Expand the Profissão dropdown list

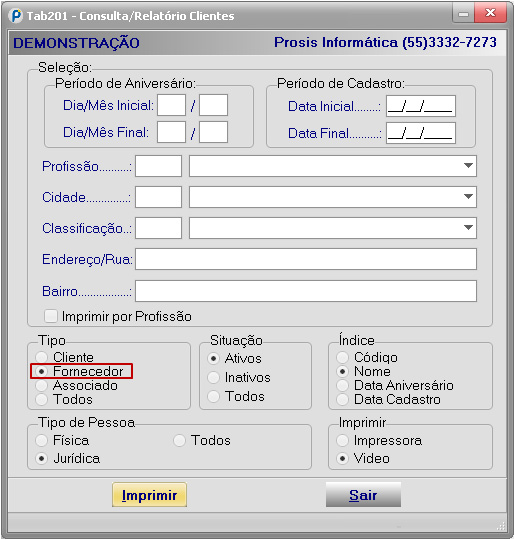[468, 166]
